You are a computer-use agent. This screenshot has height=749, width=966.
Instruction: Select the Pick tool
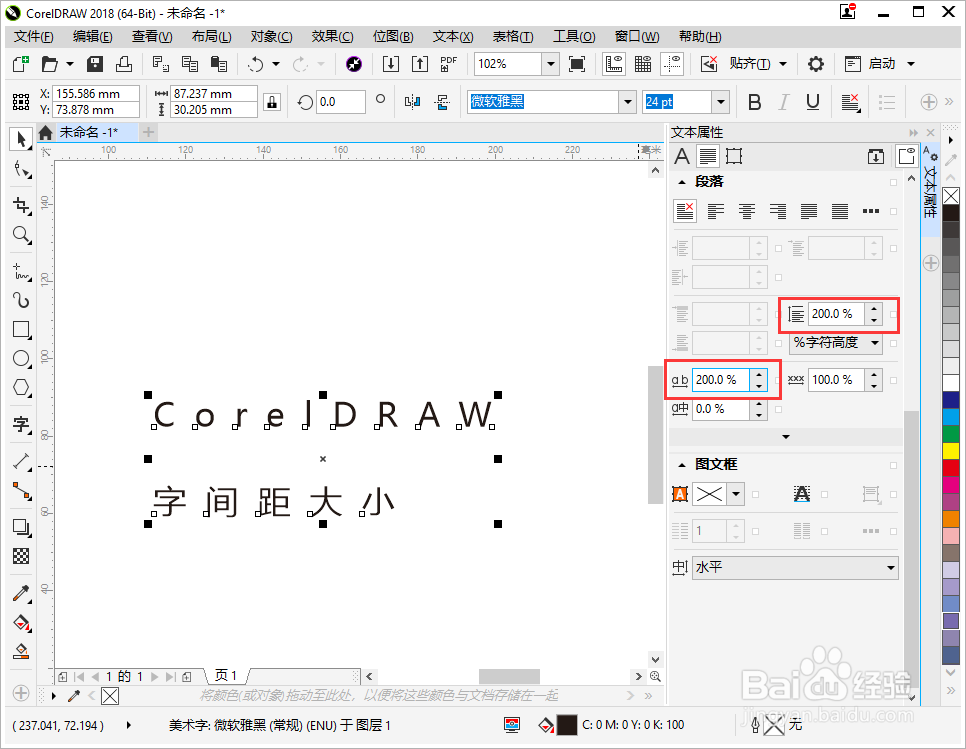pos(21,139)
